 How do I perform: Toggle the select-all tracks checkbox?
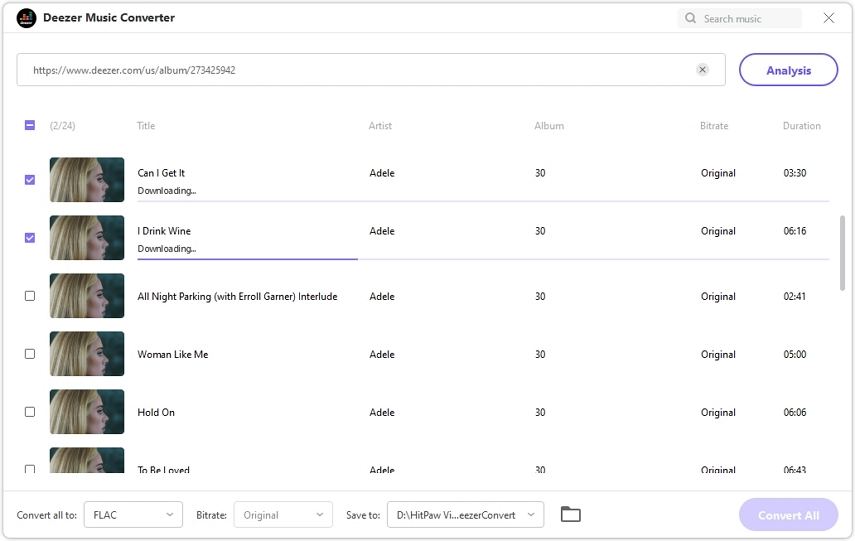pyautogui.click(x=30, y=125)
